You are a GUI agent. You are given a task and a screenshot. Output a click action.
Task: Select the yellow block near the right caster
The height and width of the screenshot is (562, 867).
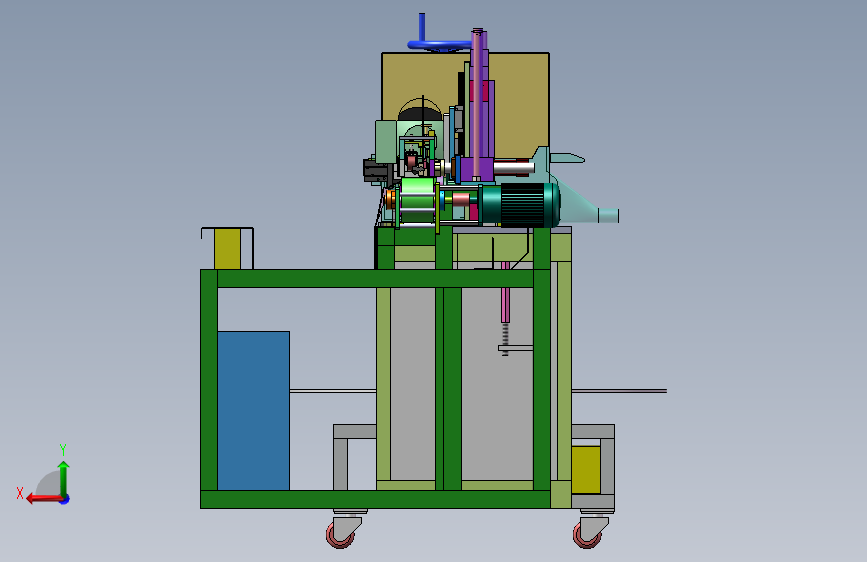click(586, 470)
